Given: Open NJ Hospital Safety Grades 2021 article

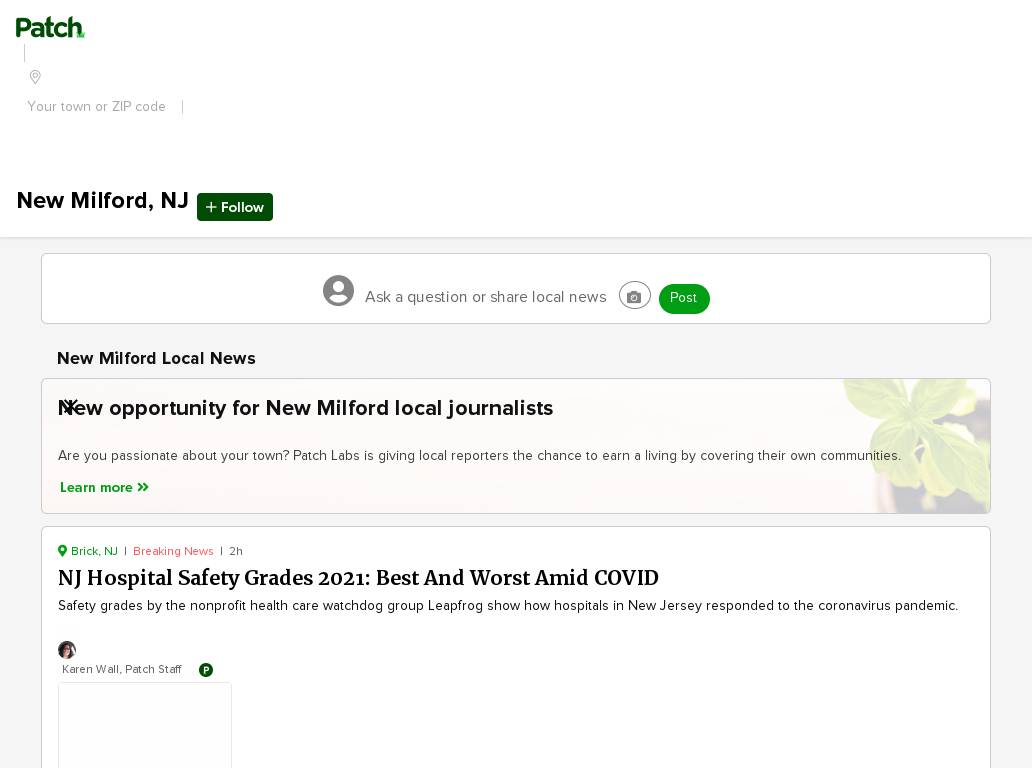Looking at the screenshot, I should [x=358, y=578].
